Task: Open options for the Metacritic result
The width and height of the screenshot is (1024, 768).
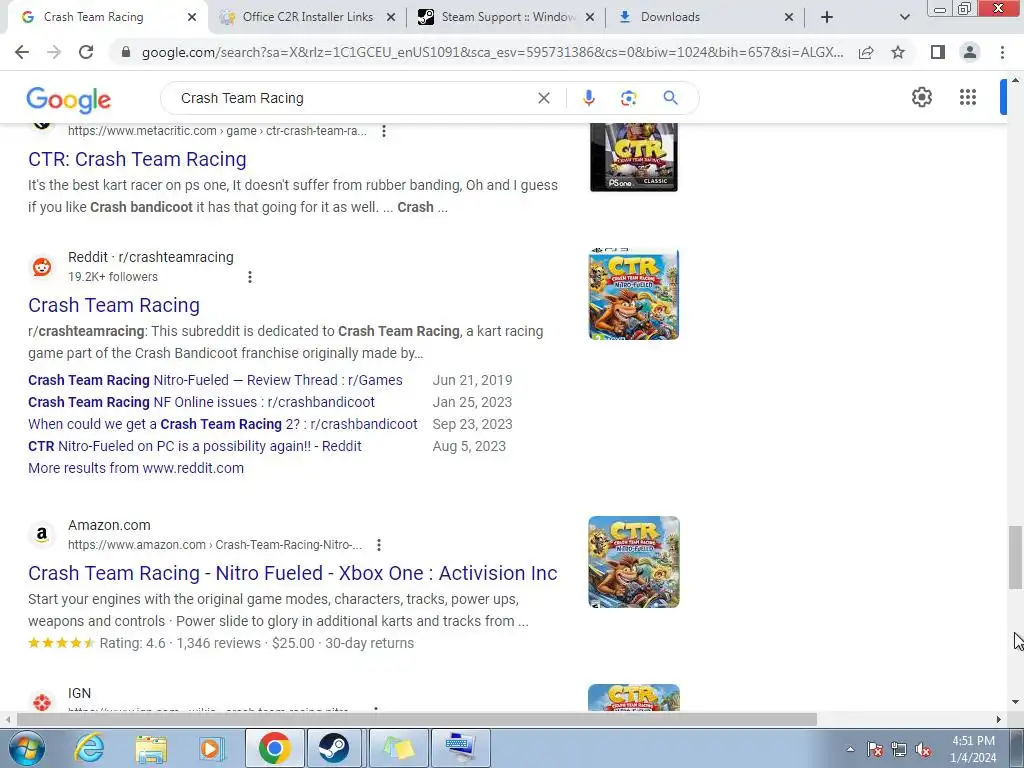Action: coord(384,131)
